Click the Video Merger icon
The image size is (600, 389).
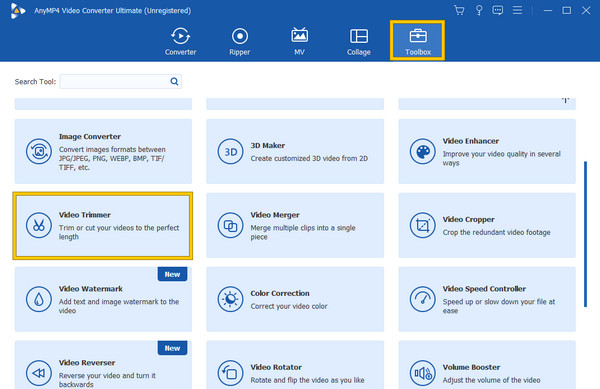tap(230, 225)
